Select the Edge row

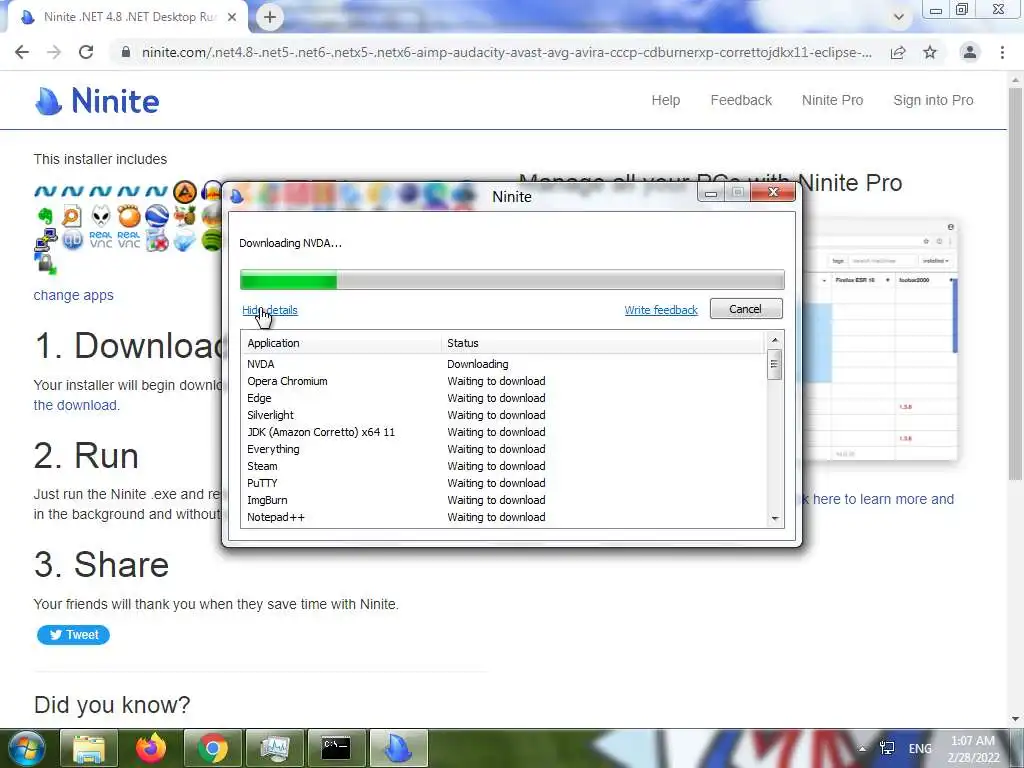(x=503, y=398)
